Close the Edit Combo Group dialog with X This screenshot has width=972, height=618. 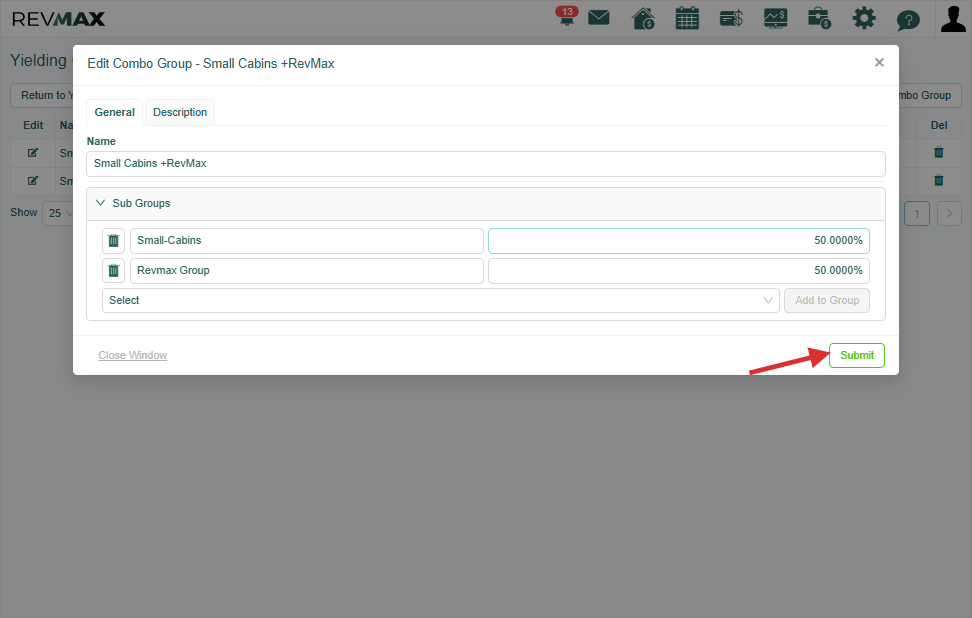click(x=879, y=63)
